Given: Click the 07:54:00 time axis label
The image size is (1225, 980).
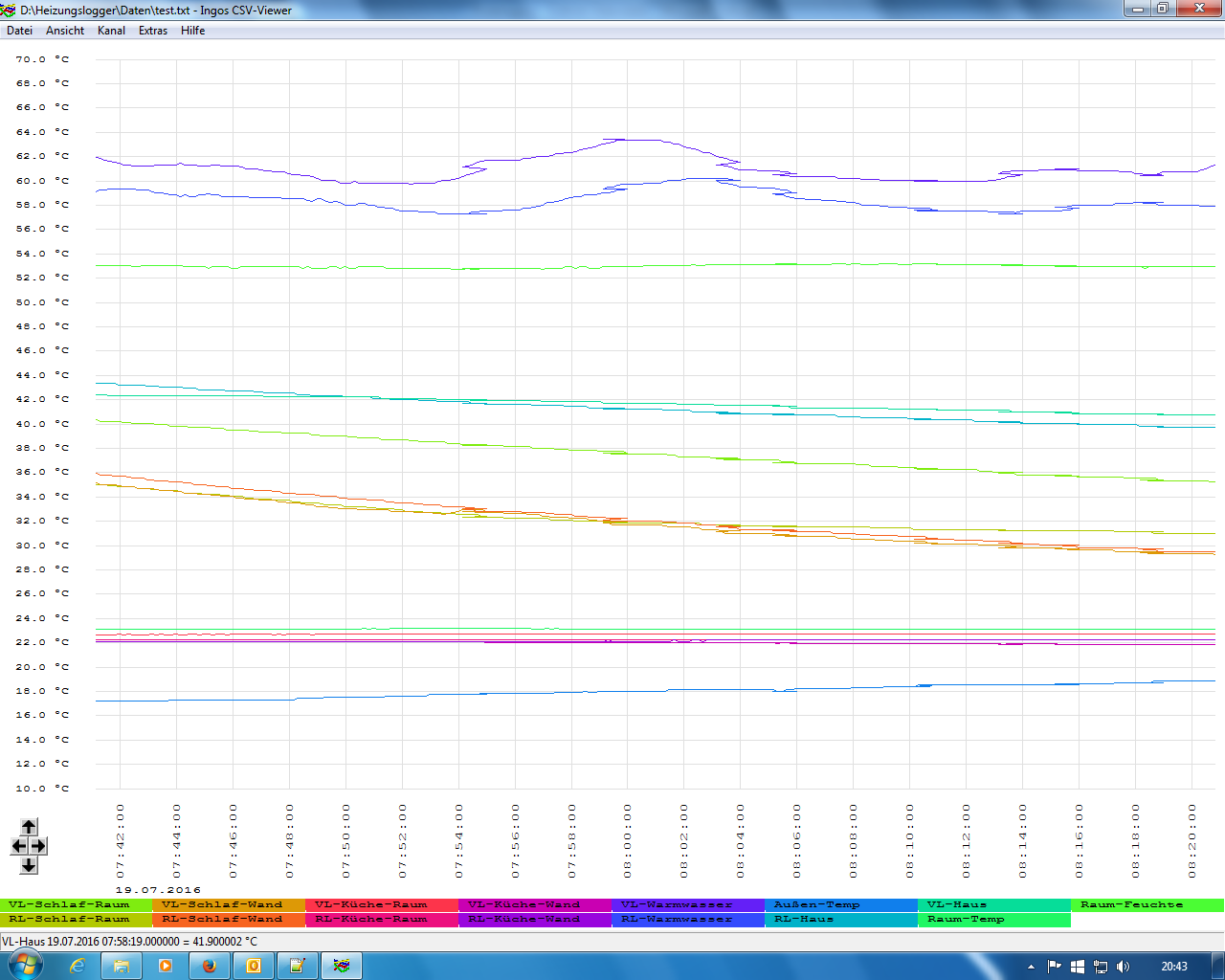Looking at the screenshot, I should (458, 841).
